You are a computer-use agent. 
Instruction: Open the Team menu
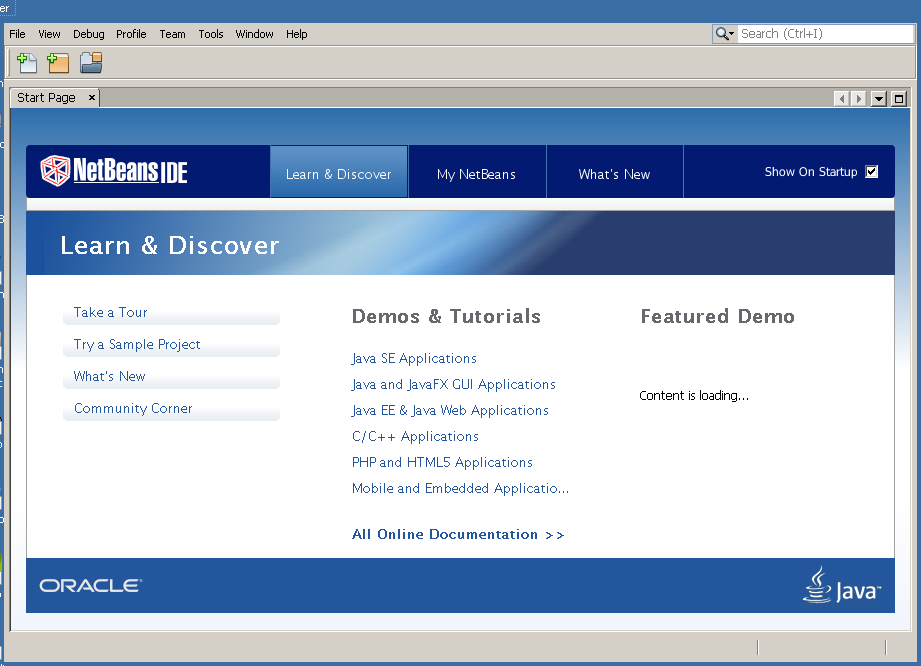pyautogui.click(x=172, y=34)
